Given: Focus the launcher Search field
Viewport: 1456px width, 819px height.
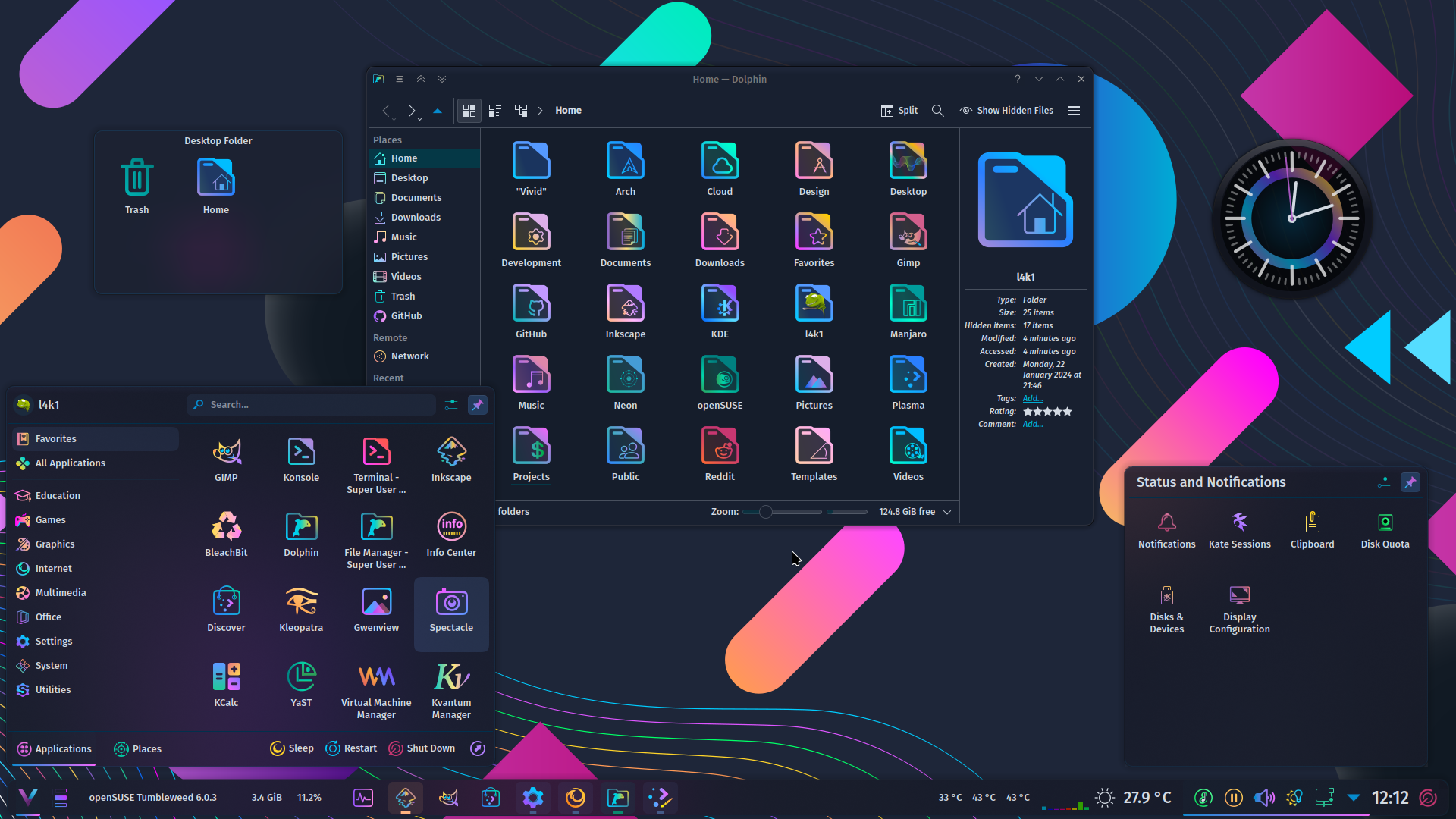Looking at the screenshot, I should point(312,405).
